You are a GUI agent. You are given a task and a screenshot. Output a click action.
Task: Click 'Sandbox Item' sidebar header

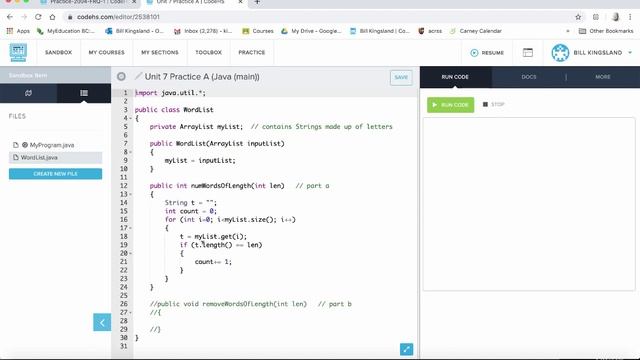28,76
